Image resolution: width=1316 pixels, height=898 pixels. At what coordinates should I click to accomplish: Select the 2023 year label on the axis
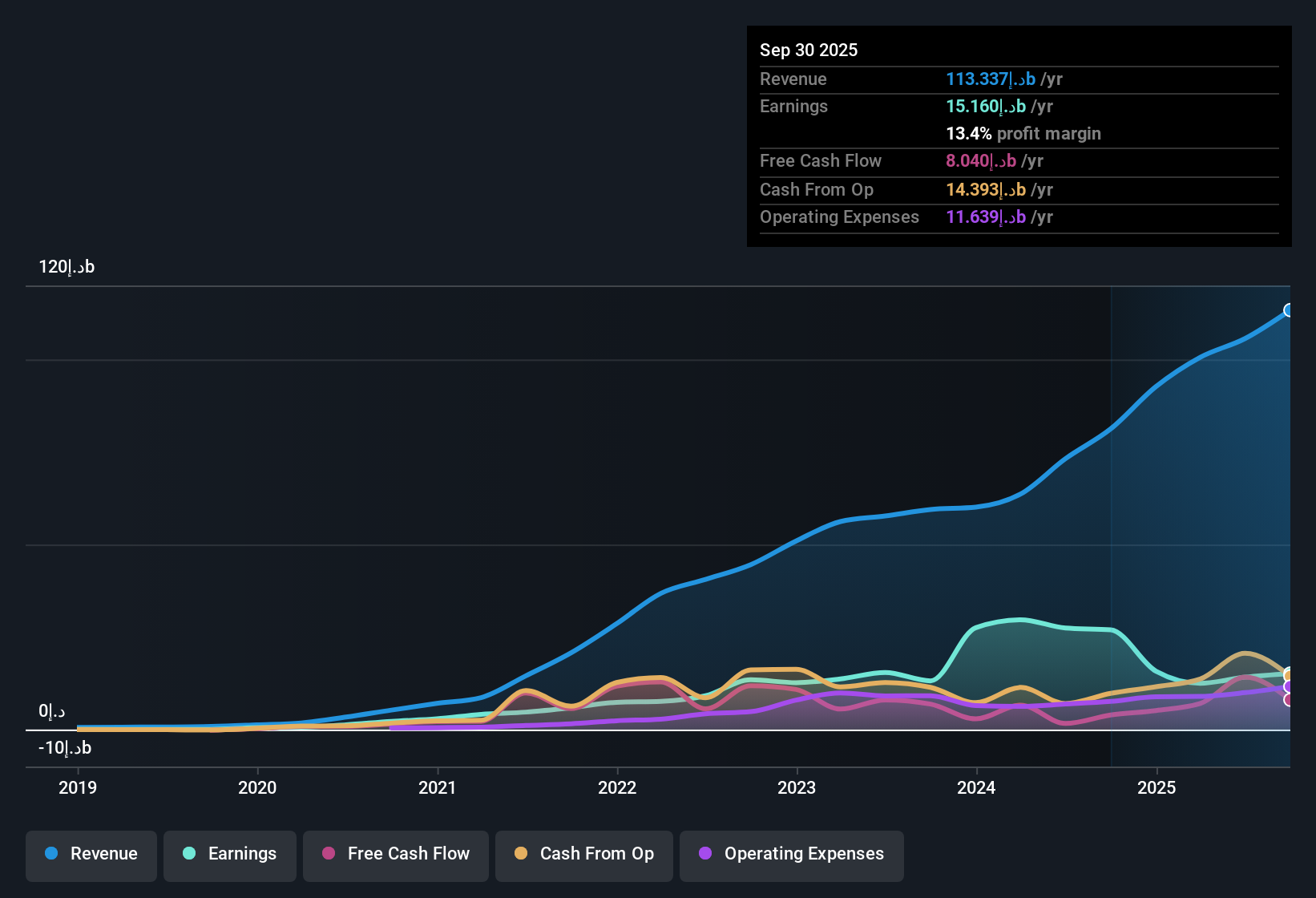pyautogui.click(x=796, y=788)
